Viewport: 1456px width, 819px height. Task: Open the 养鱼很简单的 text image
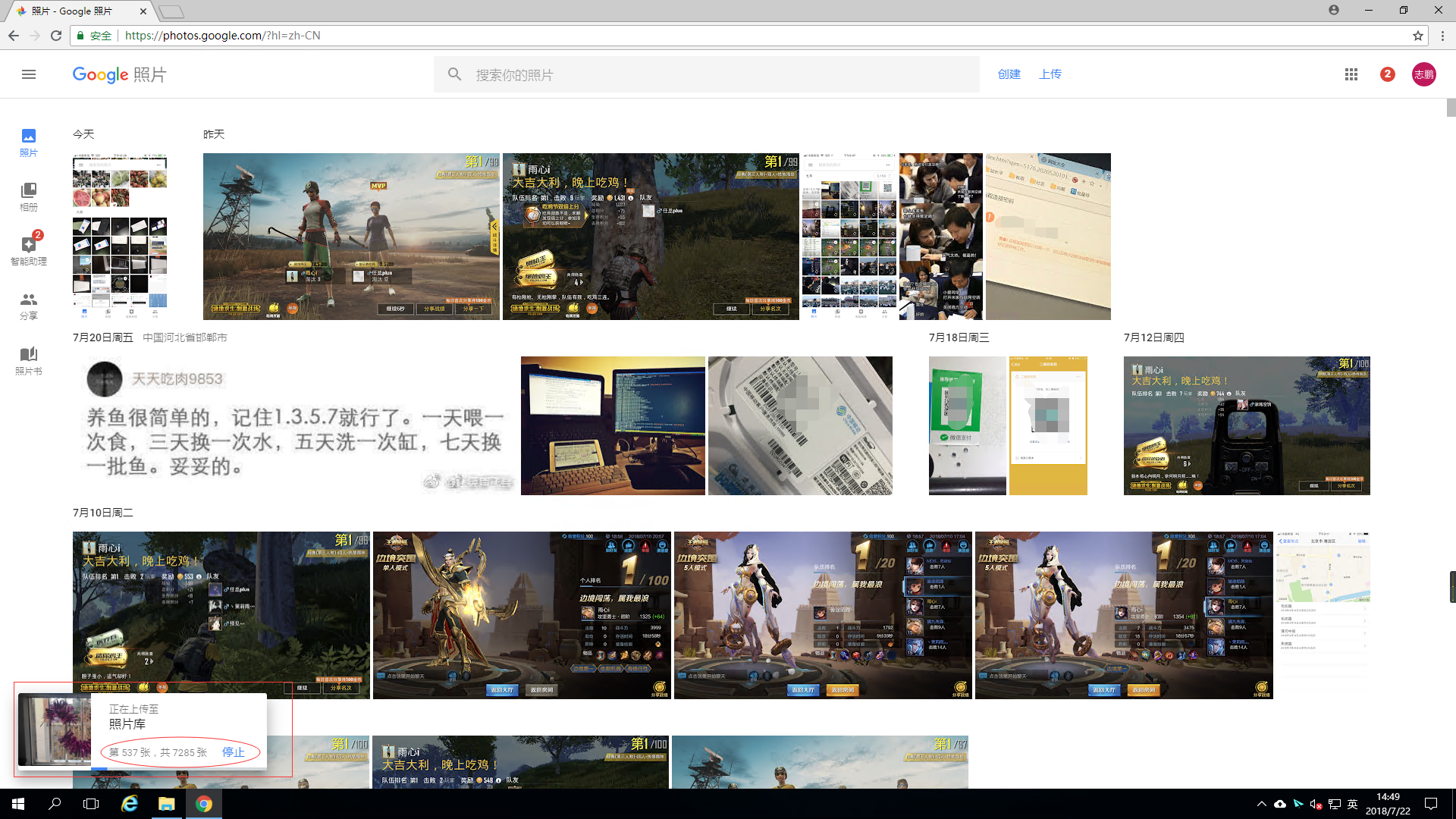pos(296,425)
